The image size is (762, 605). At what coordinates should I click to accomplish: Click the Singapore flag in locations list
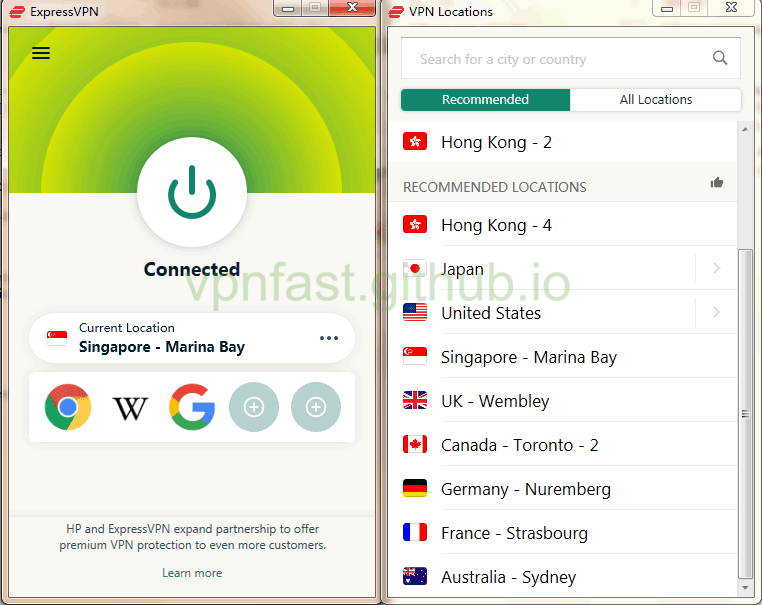415,356
